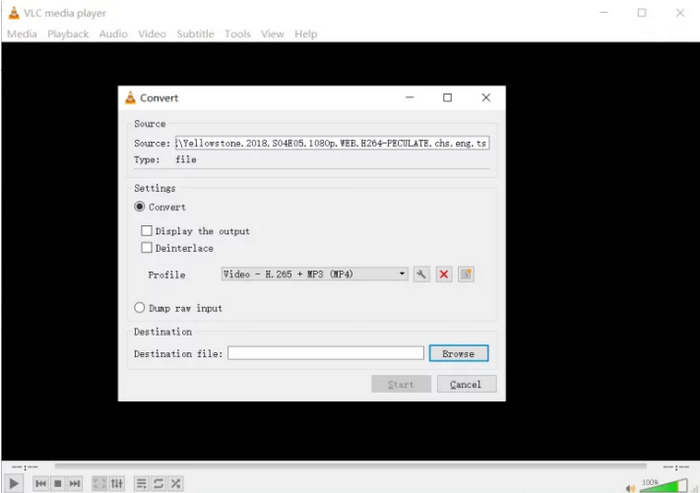
Task: Enable Display the output checkbox
Action: 146,230
